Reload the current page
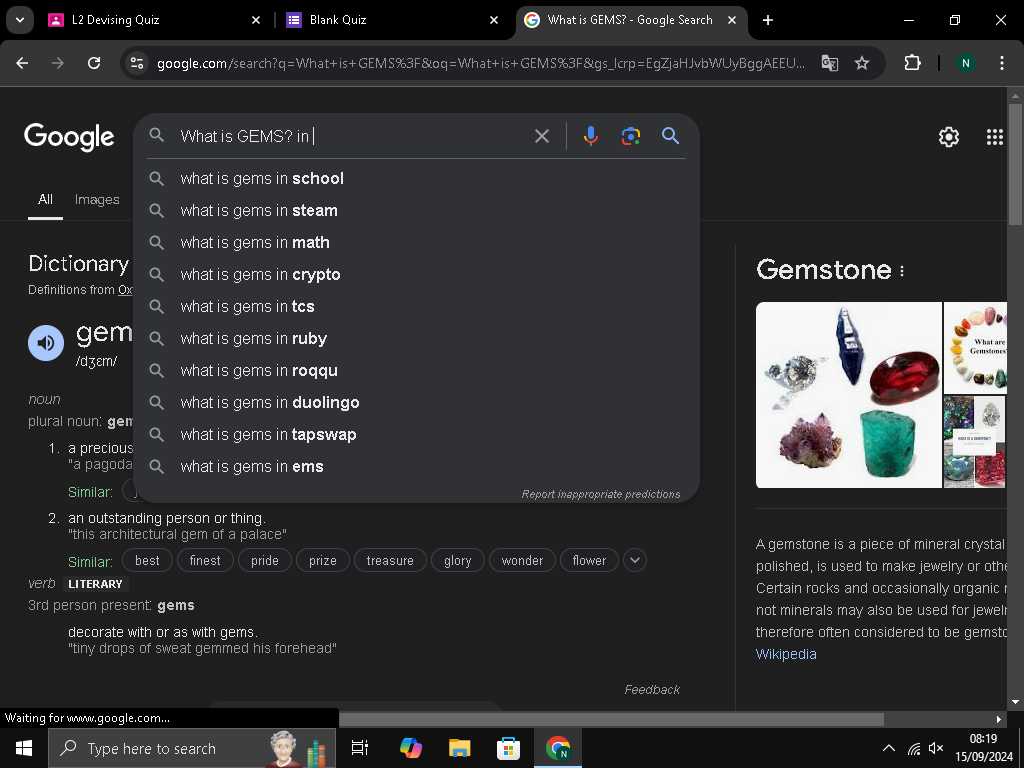This screenshot has width=1024, height=768. (94, 63)
